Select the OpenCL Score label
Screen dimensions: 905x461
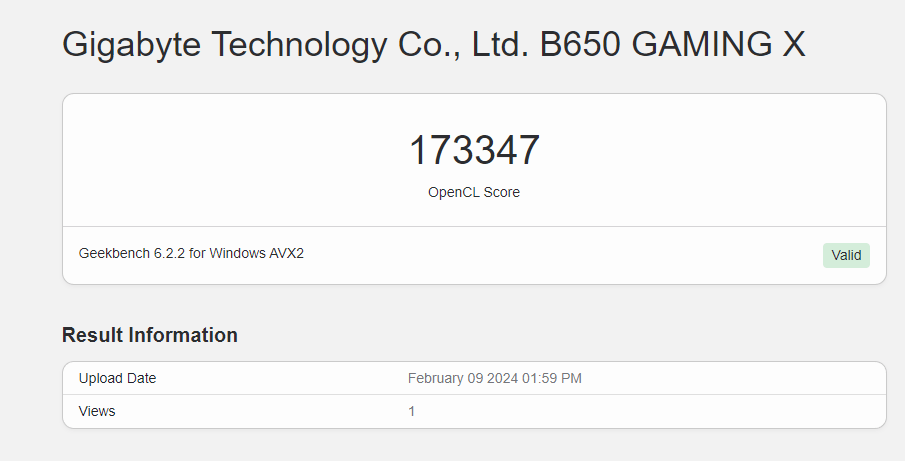474,192
